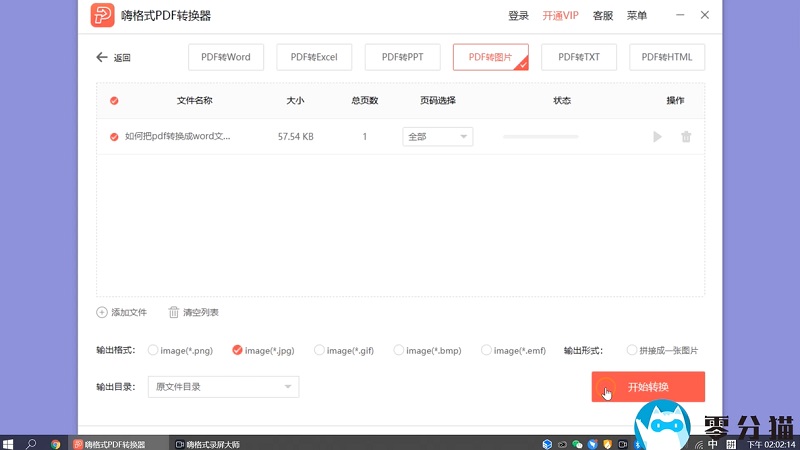Click the conversion status progress bar
The width and height of the screenshot is (800, 450).
(541, 137)
